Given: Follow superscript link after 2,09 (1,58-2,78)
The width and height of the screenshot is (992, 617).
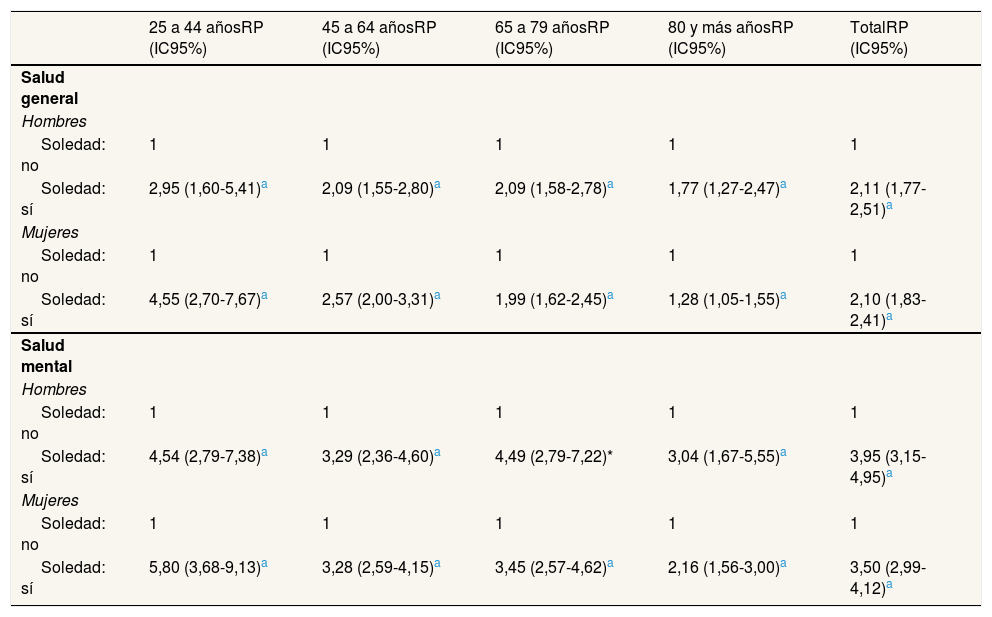Looking at the screenshot, I should [610, 185].
